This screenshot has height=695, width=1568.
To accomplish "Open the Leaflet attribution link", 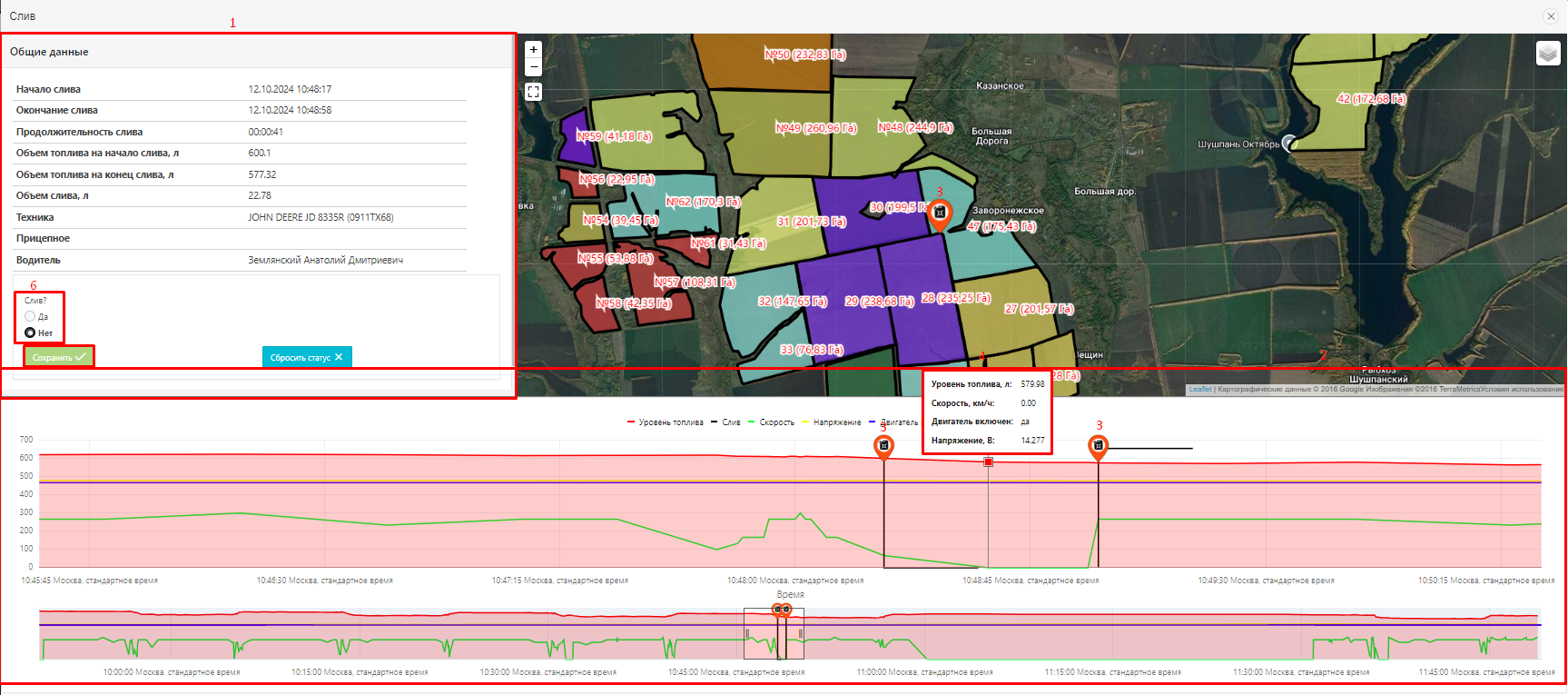I will tap(1200, 389).
